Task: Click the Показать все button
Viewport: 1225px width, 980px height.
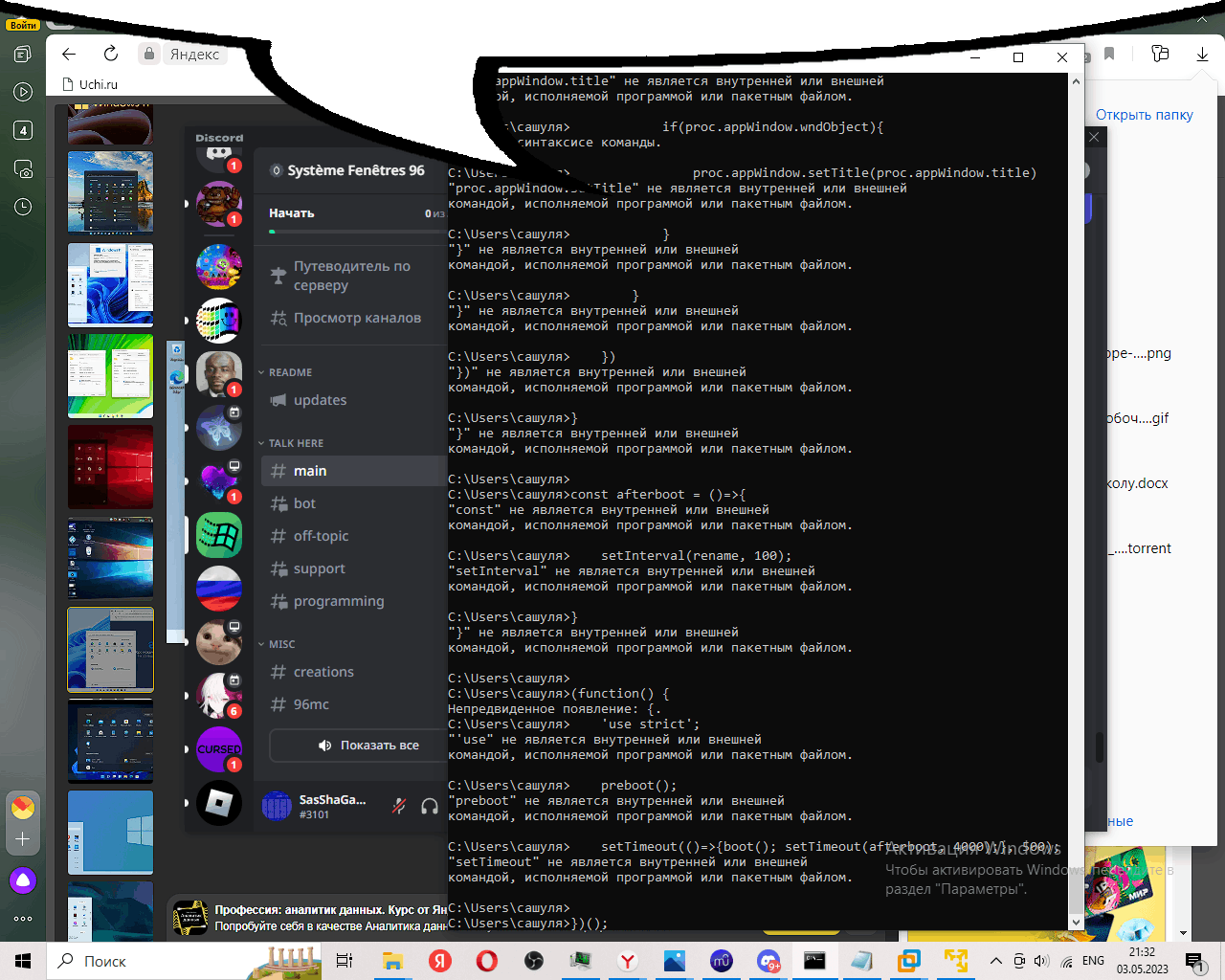Action: click(x=368, y=746)
